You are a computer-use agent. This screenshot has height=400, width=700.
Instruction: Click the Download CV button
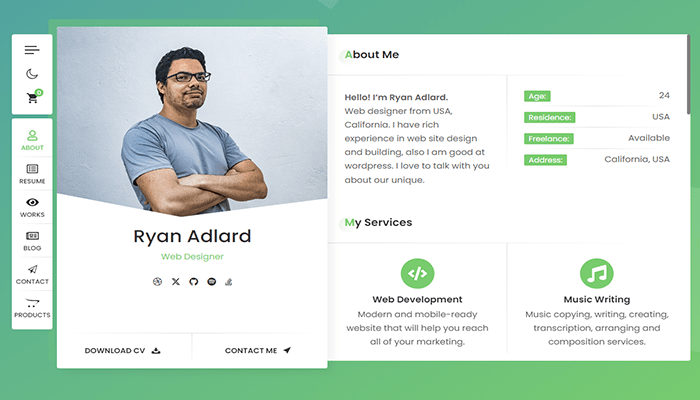[x=124, y=350]
